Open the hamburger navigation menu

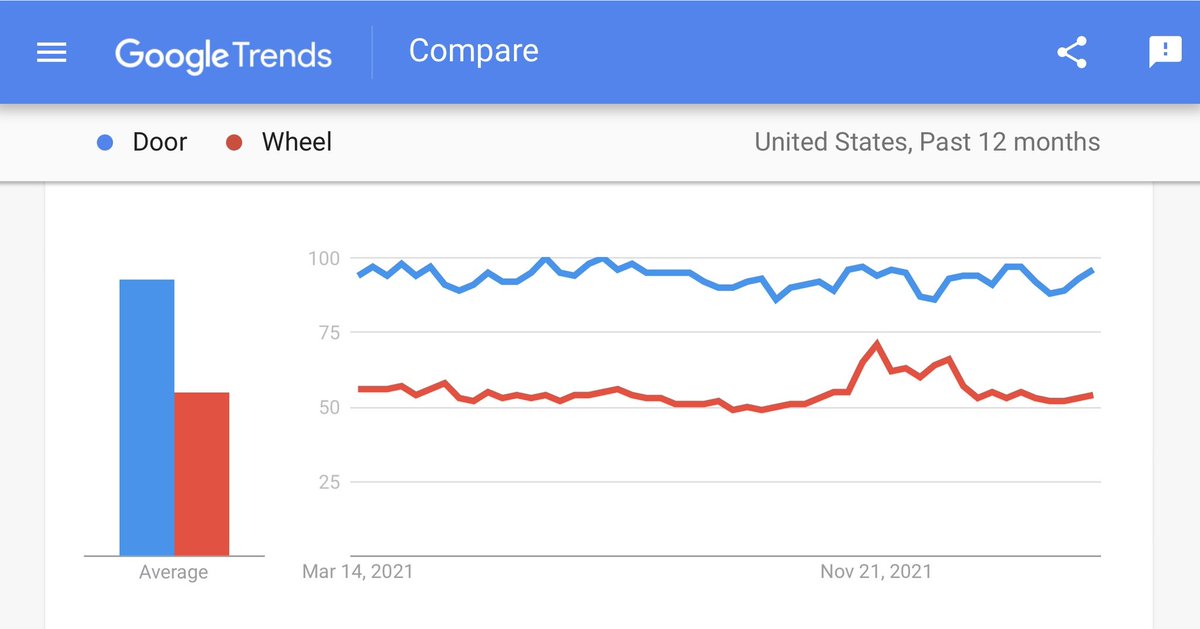(x=51, y=52)
